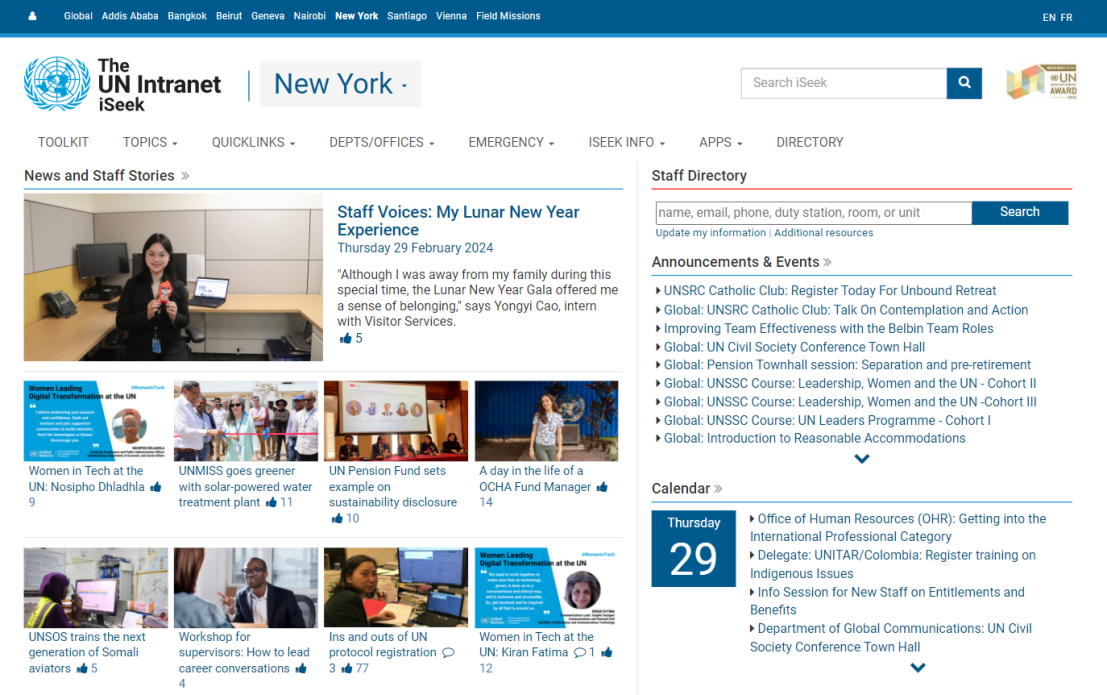Open the Toolkit menu item

point(63,142)
